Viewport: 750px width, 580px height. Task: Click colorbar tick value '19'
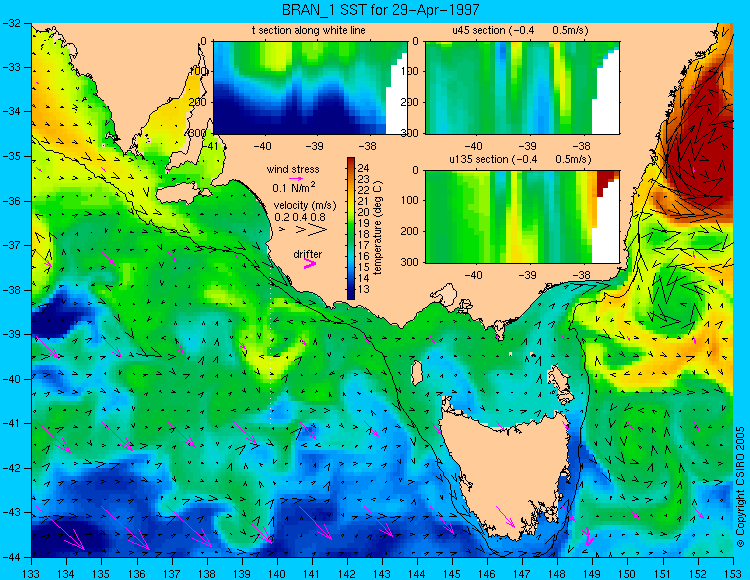(x=364, y=223)
